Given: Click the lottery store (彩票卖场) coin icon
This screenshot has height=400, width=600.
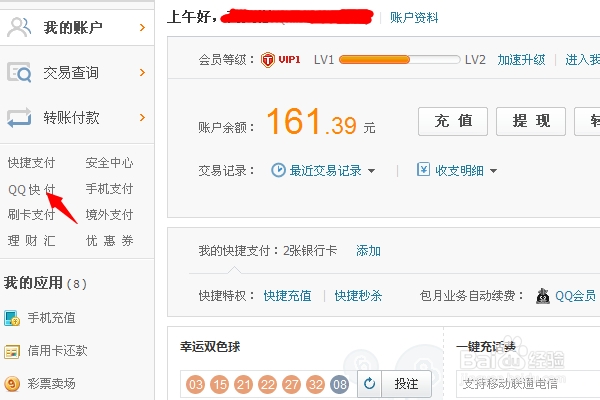Looking at the screenshot, I should [12, 384].
